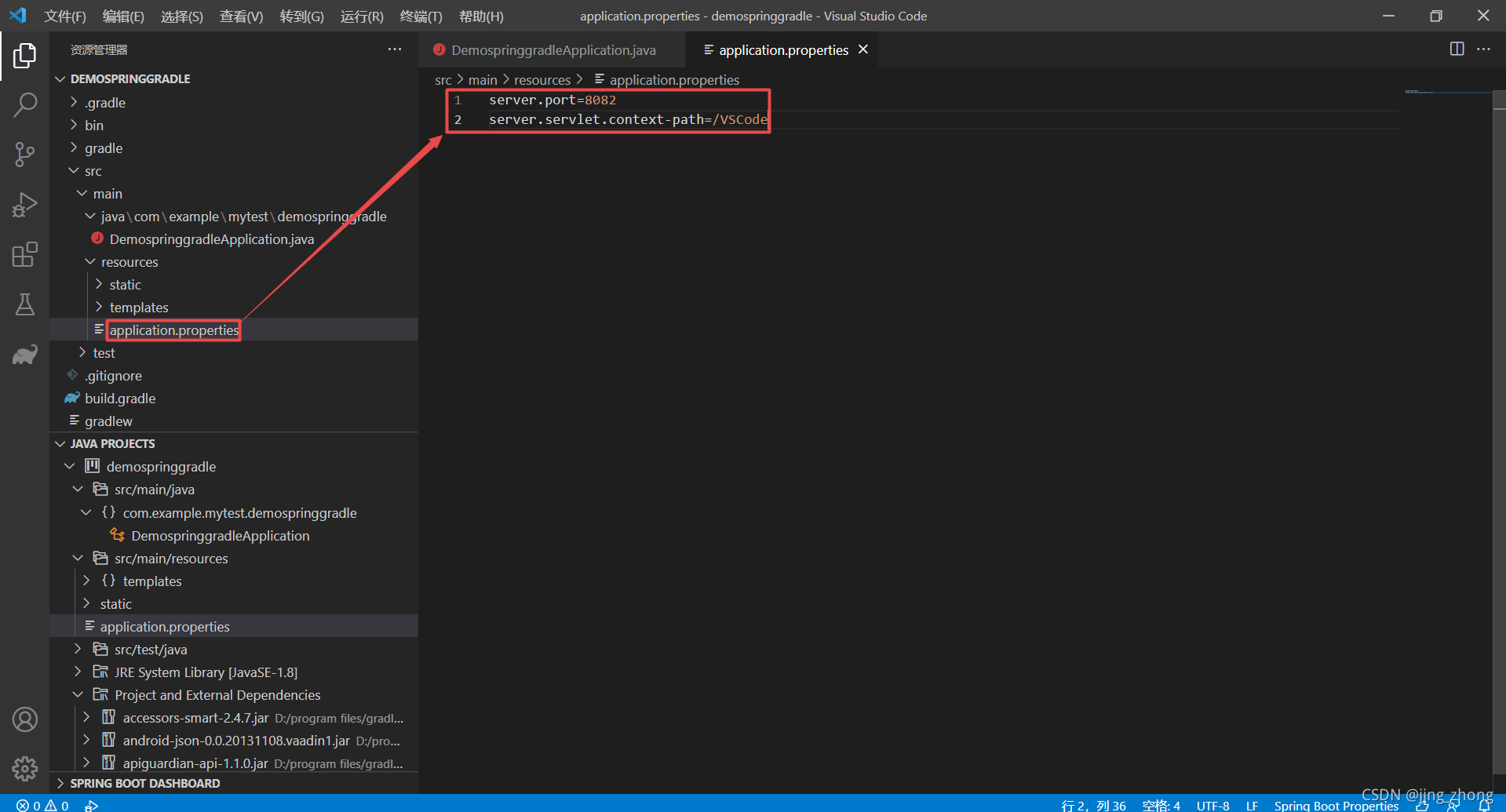
Task: Open the 查看(V) menu
Action: point(242,16)
